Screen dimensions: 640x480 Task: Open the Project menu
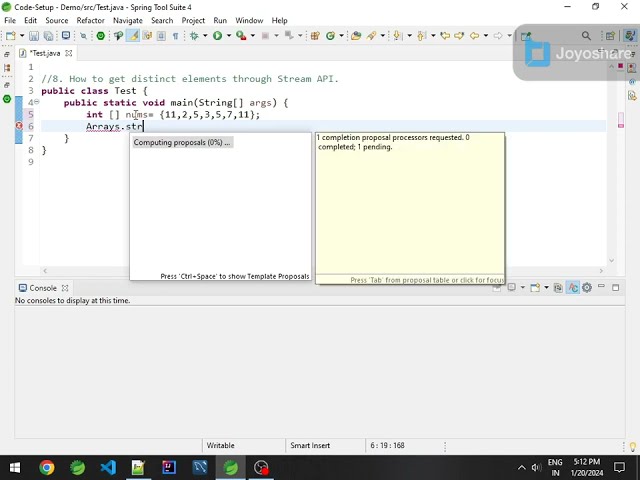click(x=193, y=20)
